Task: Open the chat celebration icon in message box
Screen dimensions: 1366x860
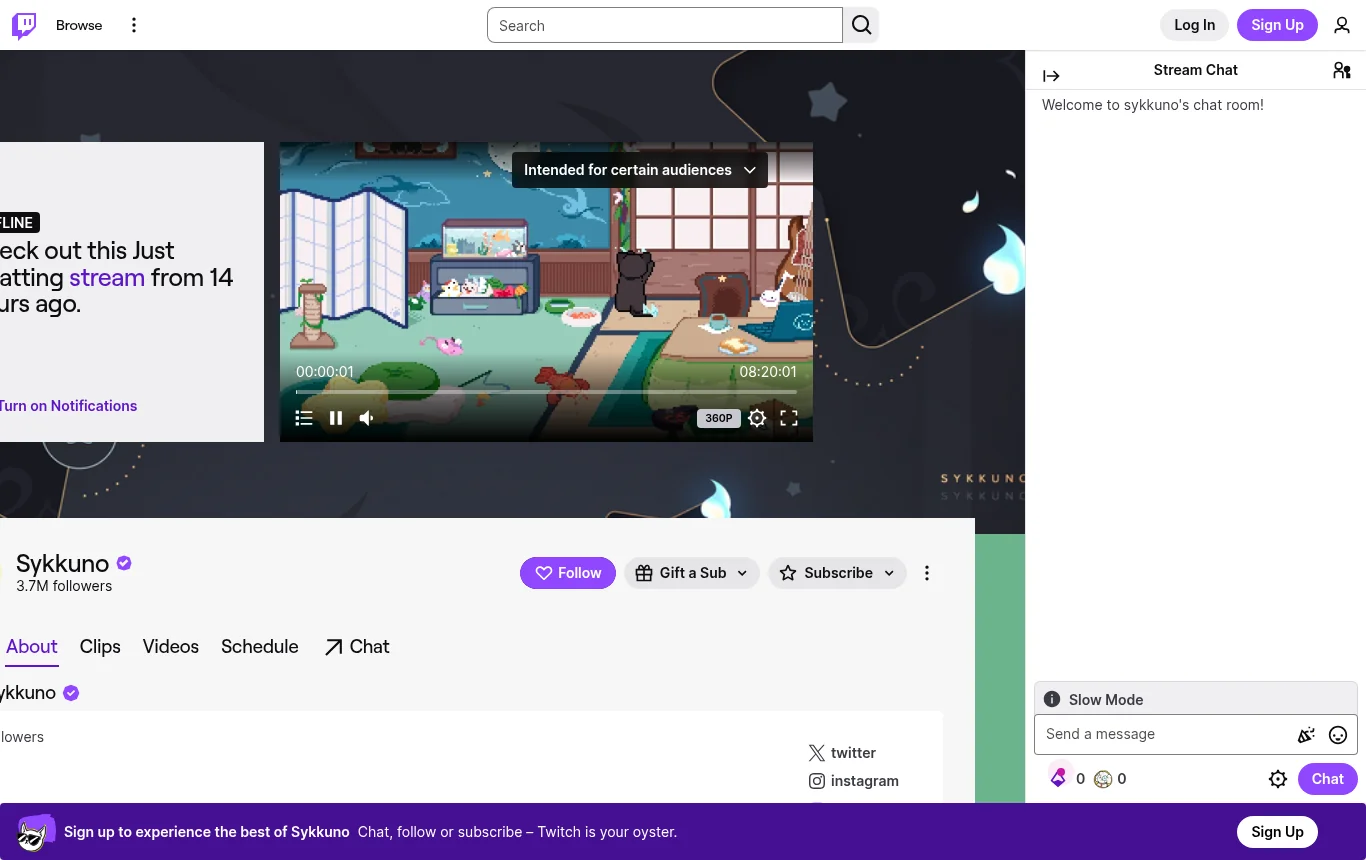Action: (1306, 735)
